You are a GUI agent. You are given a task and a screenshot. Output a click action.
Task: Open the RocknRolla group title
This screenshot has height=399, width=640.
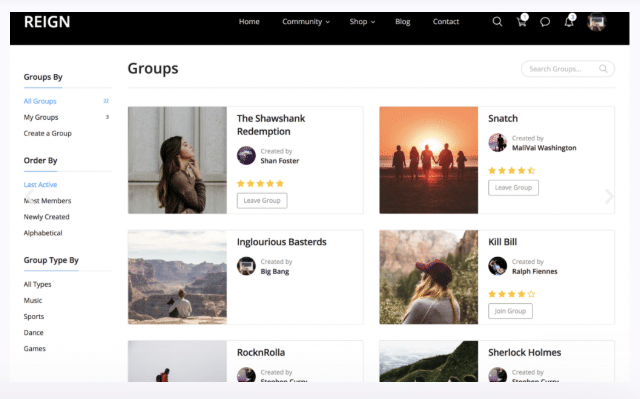coord(261,352)
